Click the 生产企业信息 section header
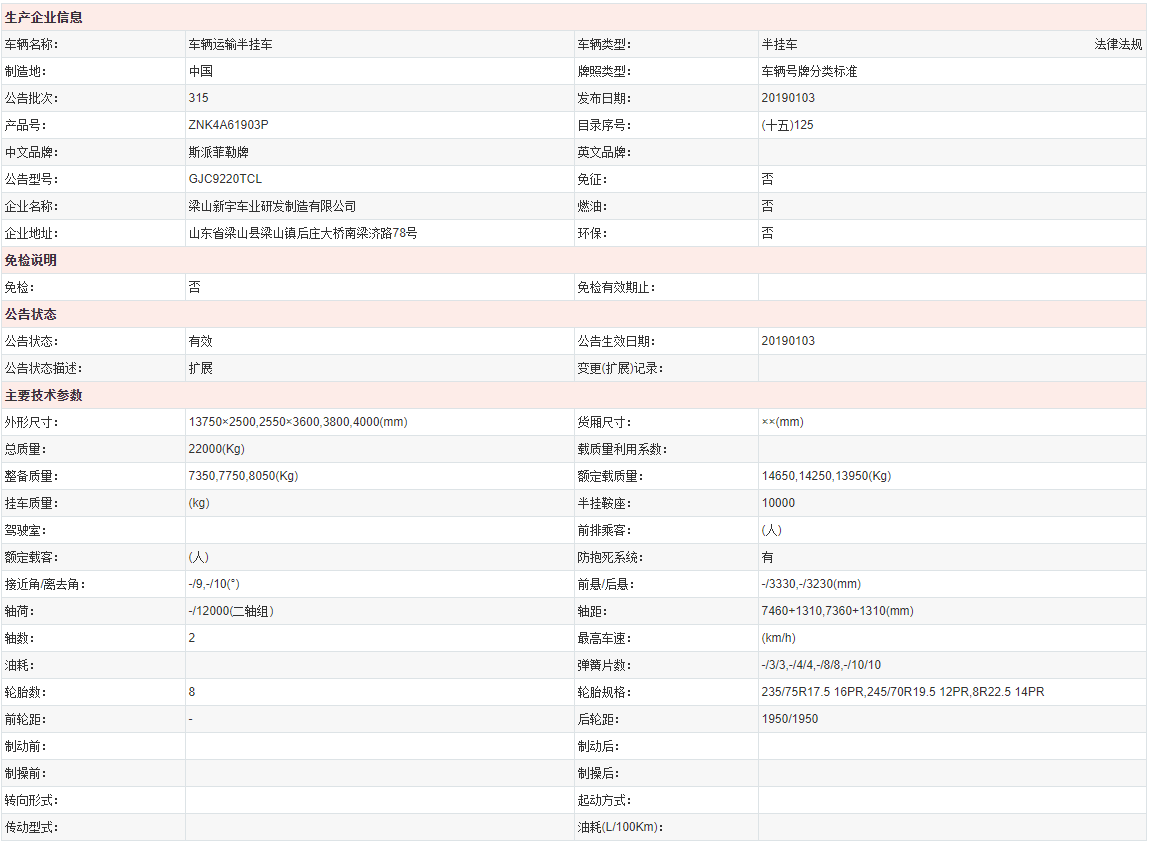Screen dimensions: 1150x841 pos(44,18)
